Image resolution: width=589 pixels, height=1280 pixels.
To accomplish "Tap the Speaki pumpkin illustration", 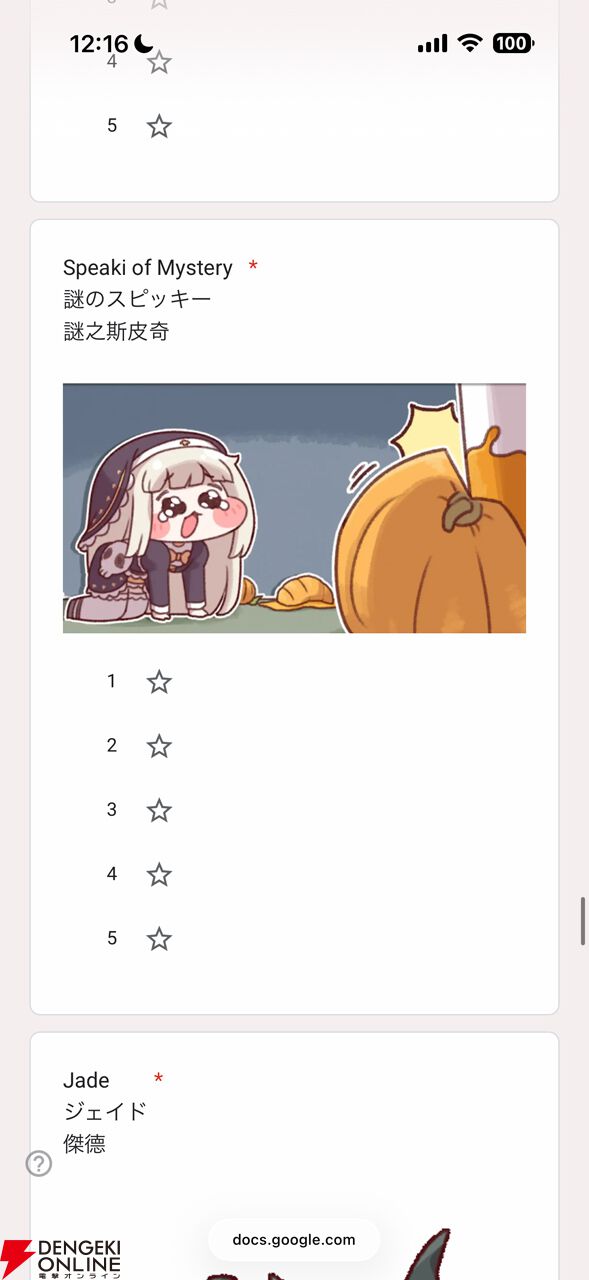I will click(x=294, y=508).
